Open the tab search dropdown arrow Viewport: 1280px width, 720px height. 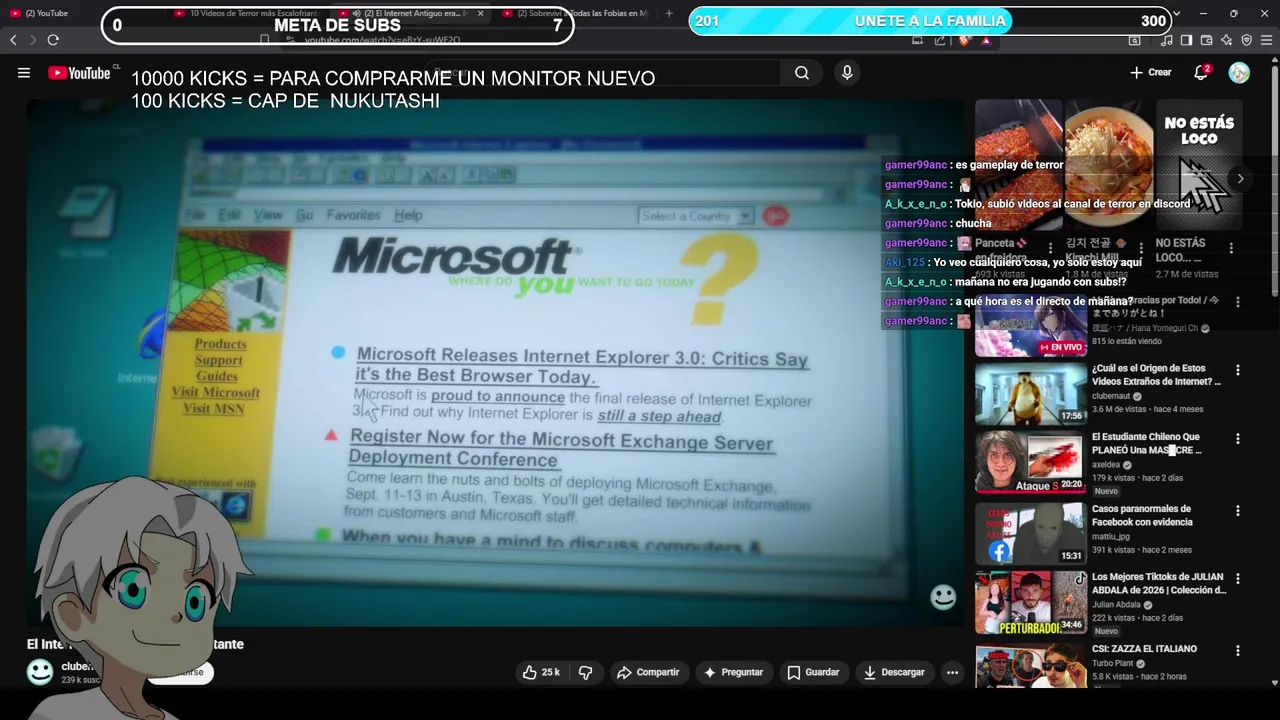tap(1176, 14)
